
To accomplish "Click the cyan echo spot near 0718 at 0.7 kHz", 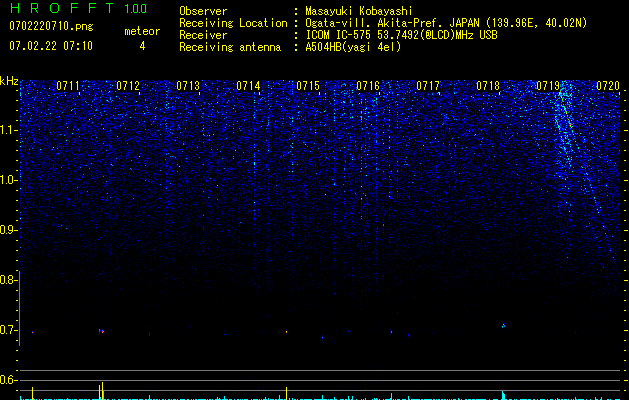I will coord(503,325).
